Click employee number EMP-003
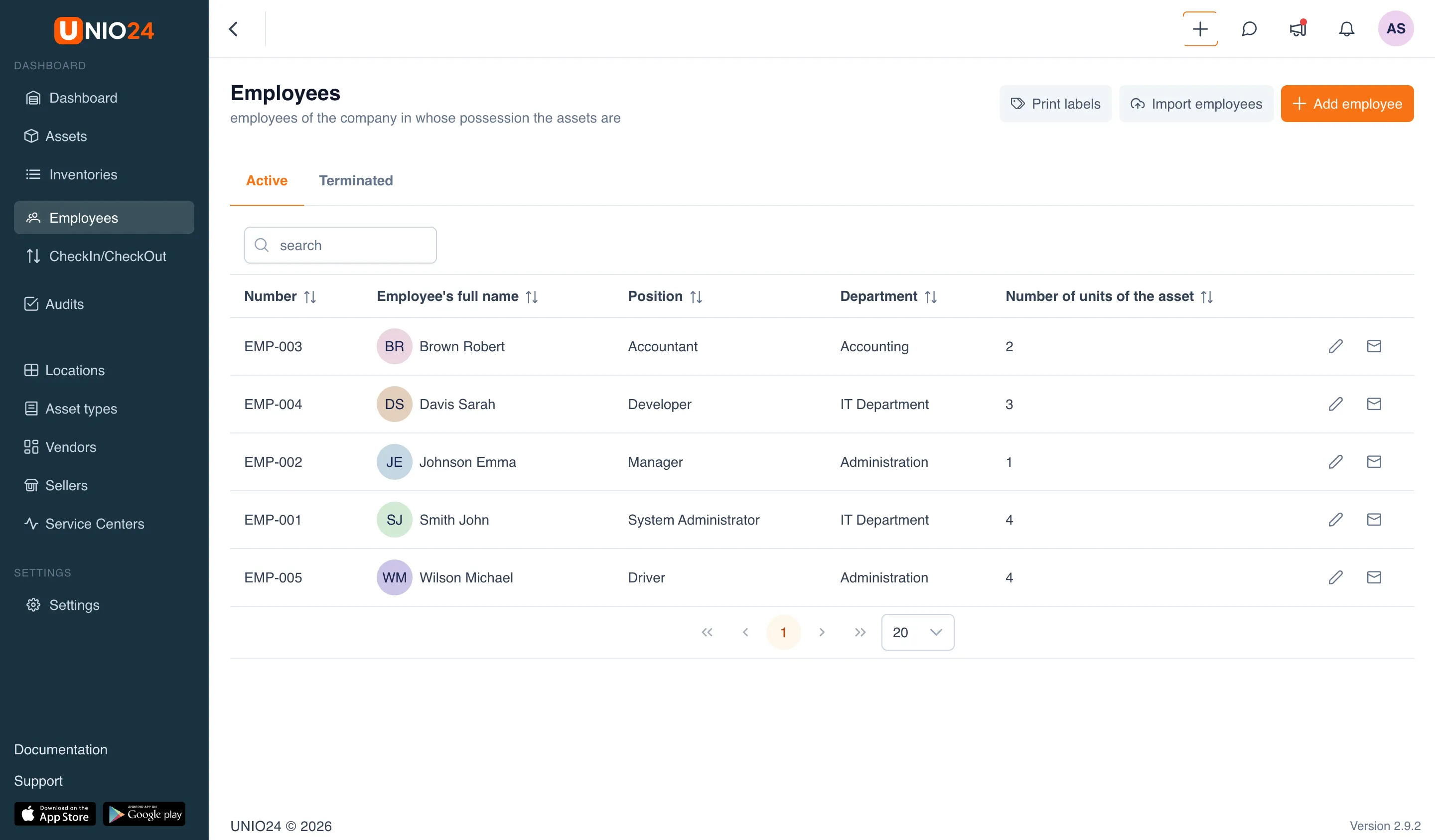Viewport: 1435px width, 840px height. click(273, 346)
